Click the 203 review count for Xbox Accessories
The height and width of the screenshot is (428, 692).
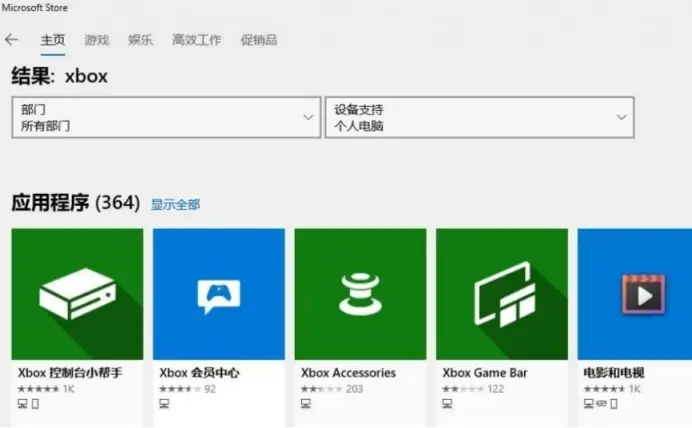pyautogui.click(x=354, y=389)
